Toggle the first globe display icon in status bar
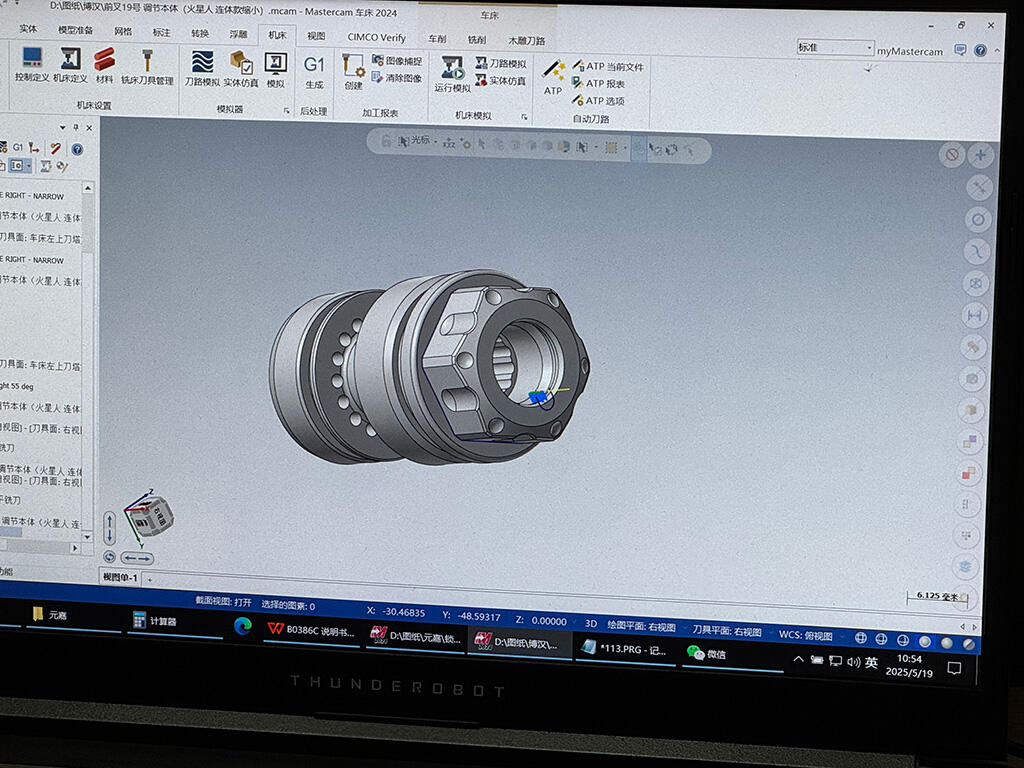The width and height of the screenshot is (1024, 768). coord(861,638)
